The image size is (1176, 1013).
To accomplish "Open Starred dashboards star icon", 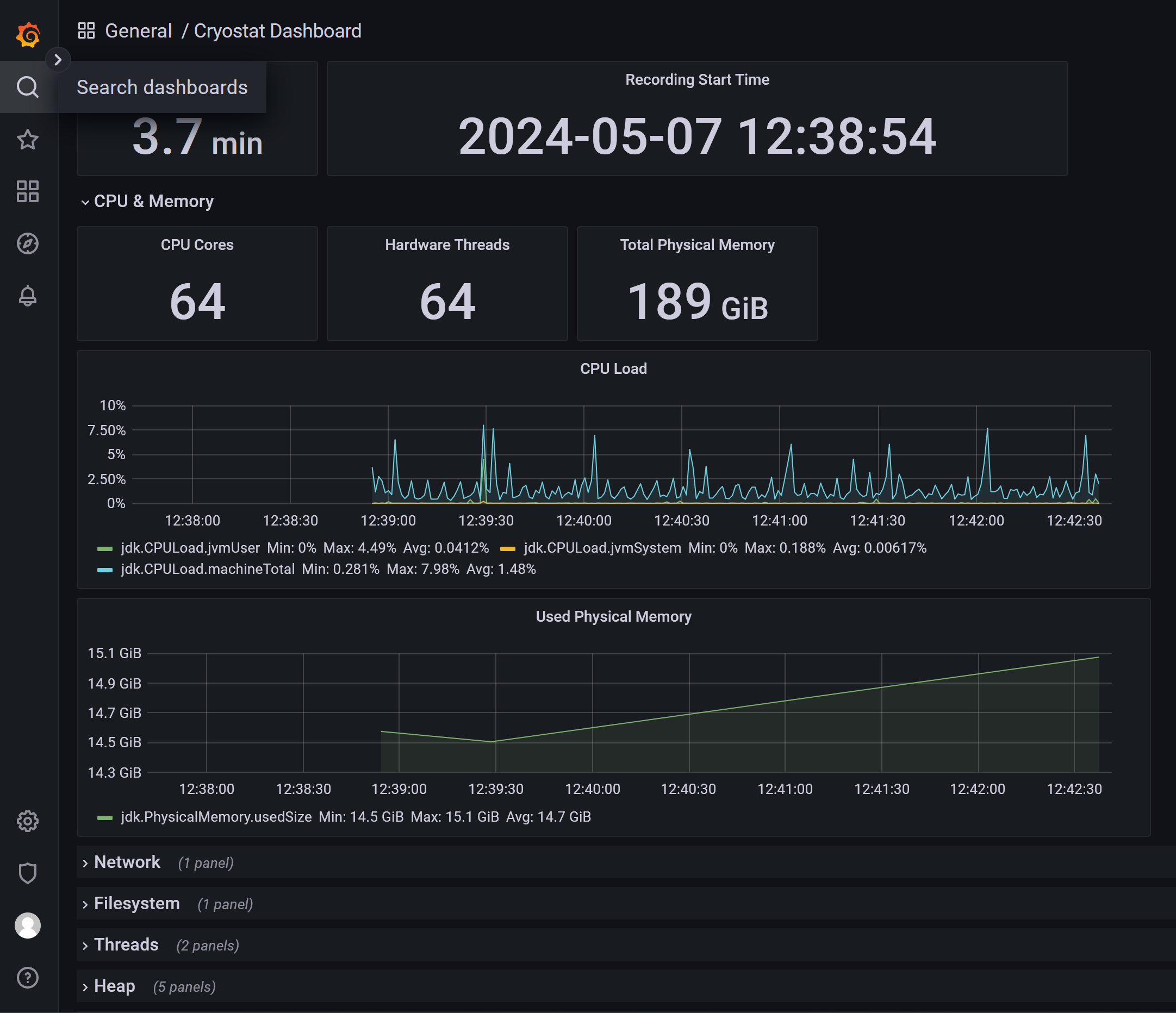I will 28,140.
